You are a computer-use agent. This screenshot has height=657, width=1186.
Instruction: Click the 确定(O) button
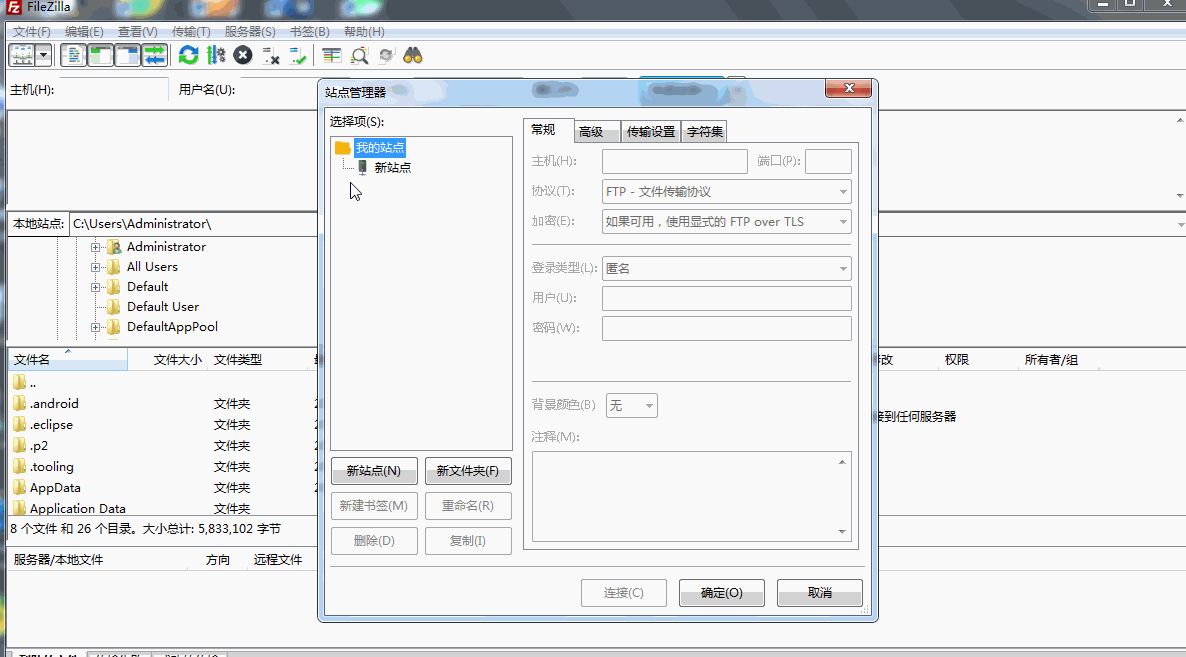(x=722, y=593)
